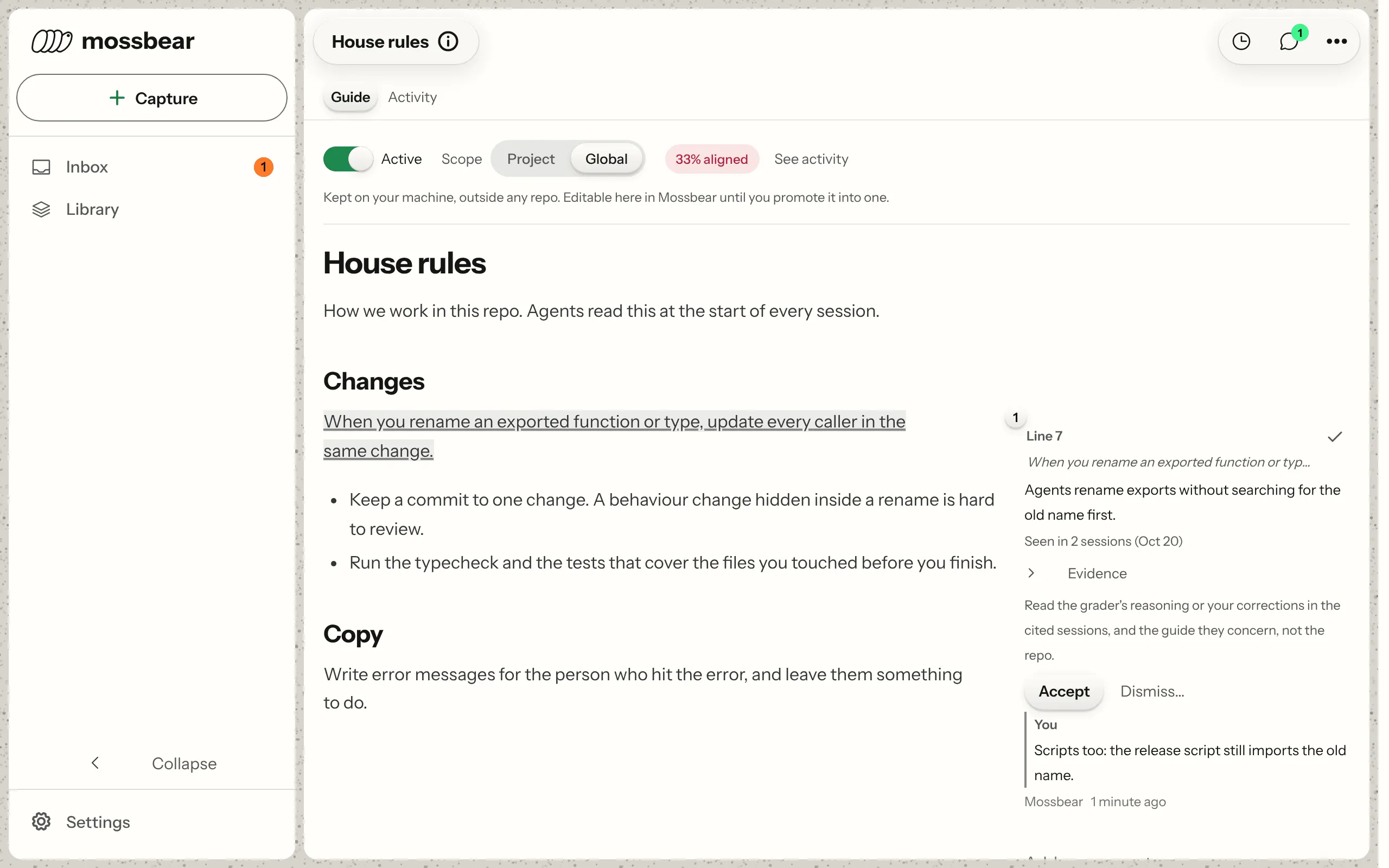This screenshot has height=868, width=1389.
Task: Click the Settings gear icon
Action: [41, 822]
